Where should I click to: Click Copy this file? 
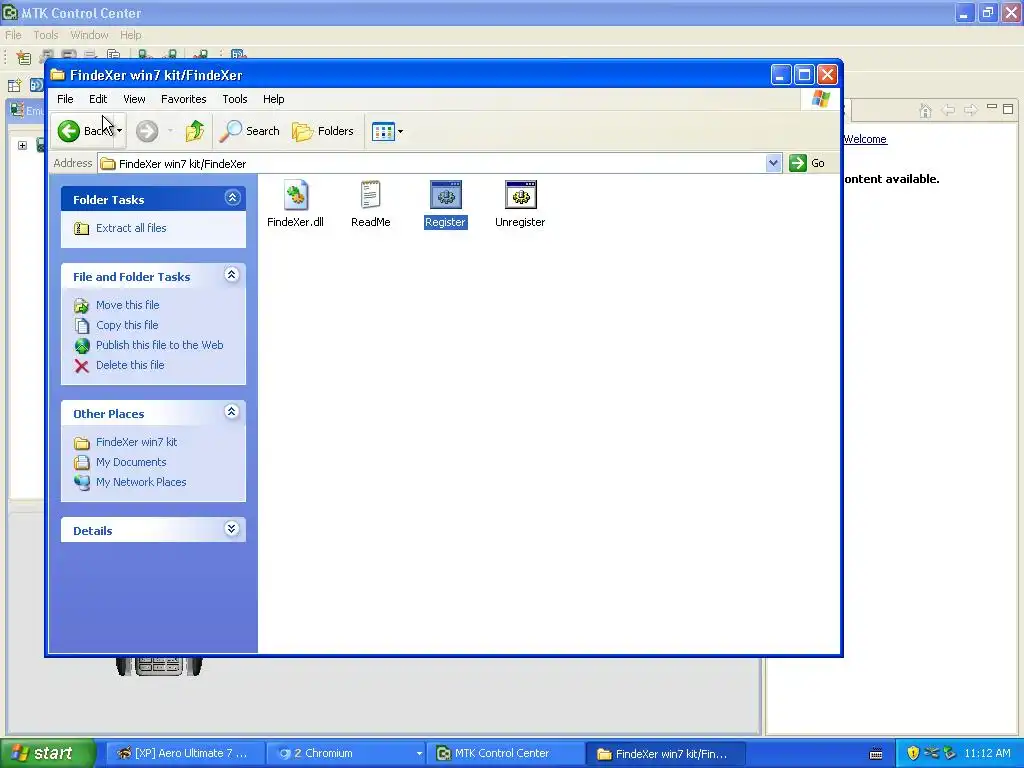[127, 325]
